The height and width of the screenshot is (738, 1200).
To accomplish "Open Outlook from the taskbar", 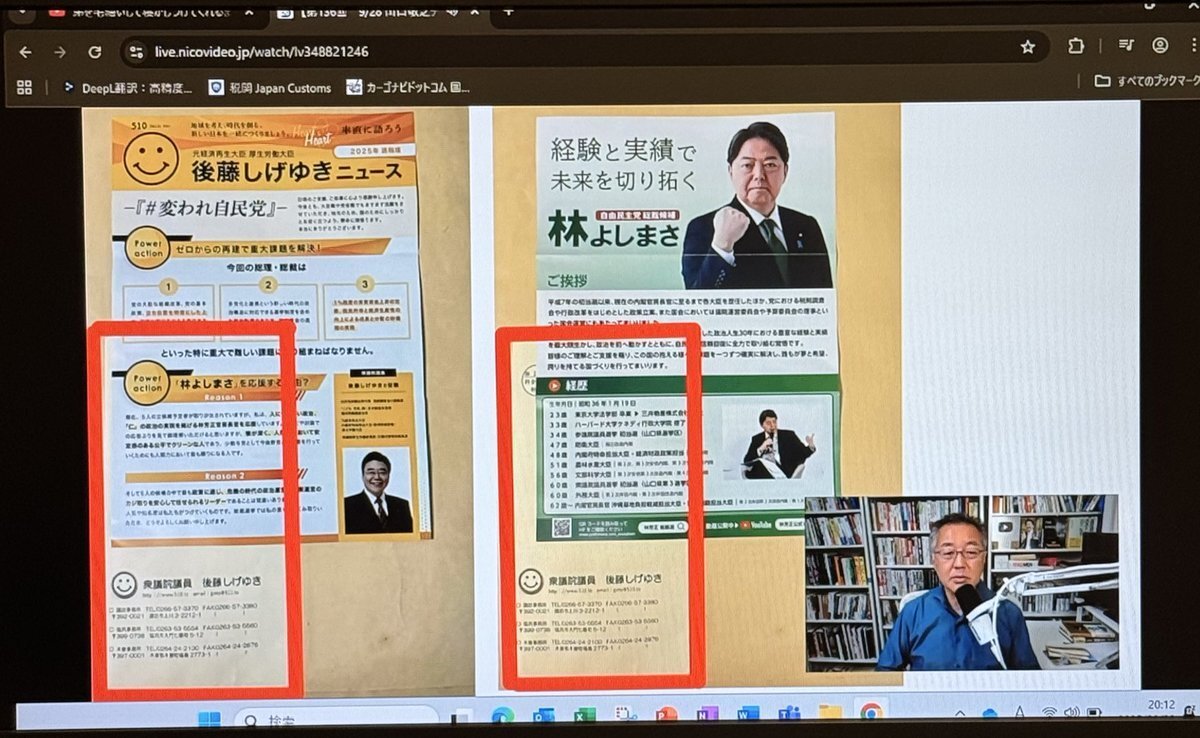I will (543, 716).
